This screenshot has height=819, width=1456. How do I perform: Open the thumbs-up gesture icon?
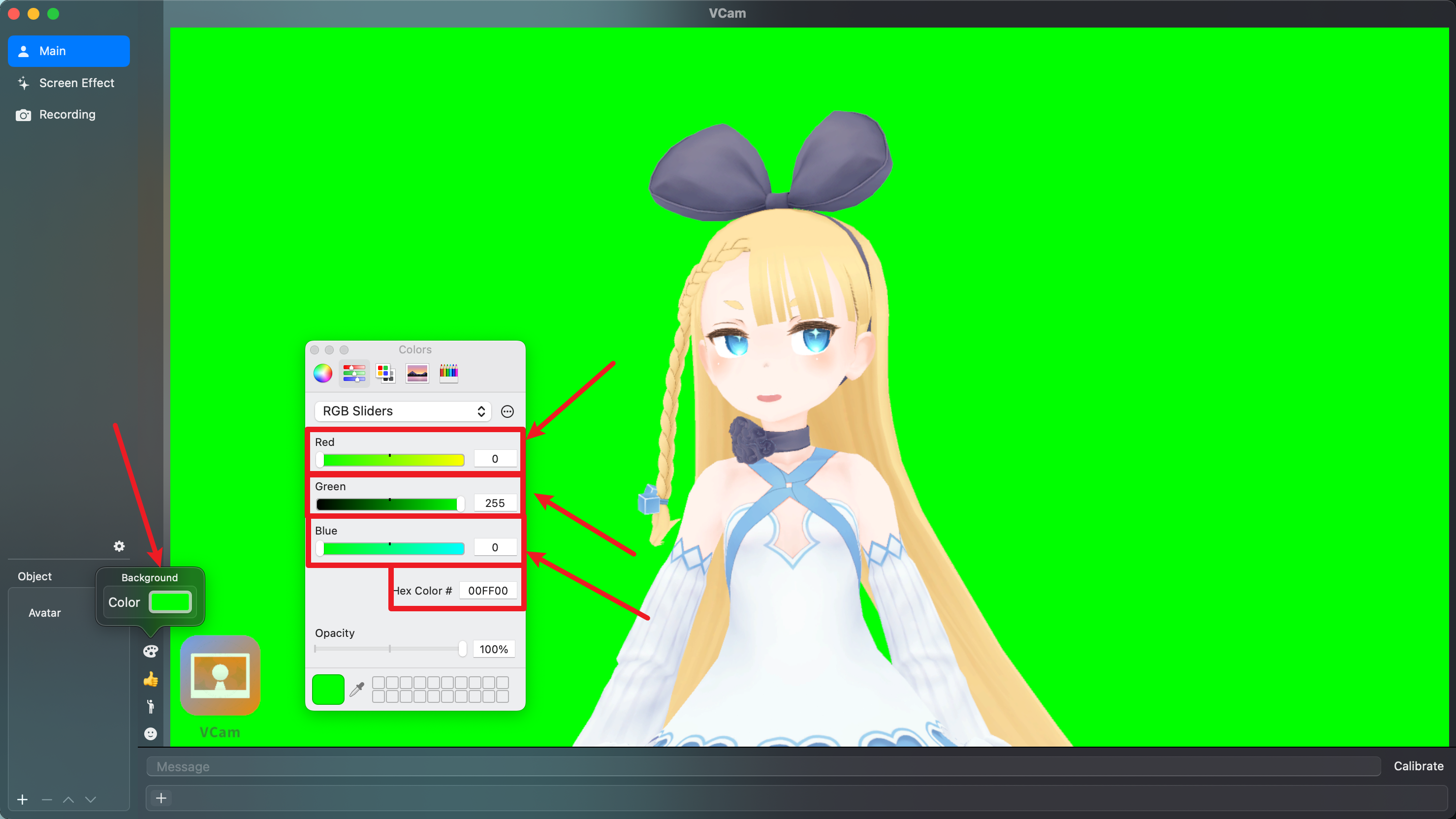[x=150, y=679]
